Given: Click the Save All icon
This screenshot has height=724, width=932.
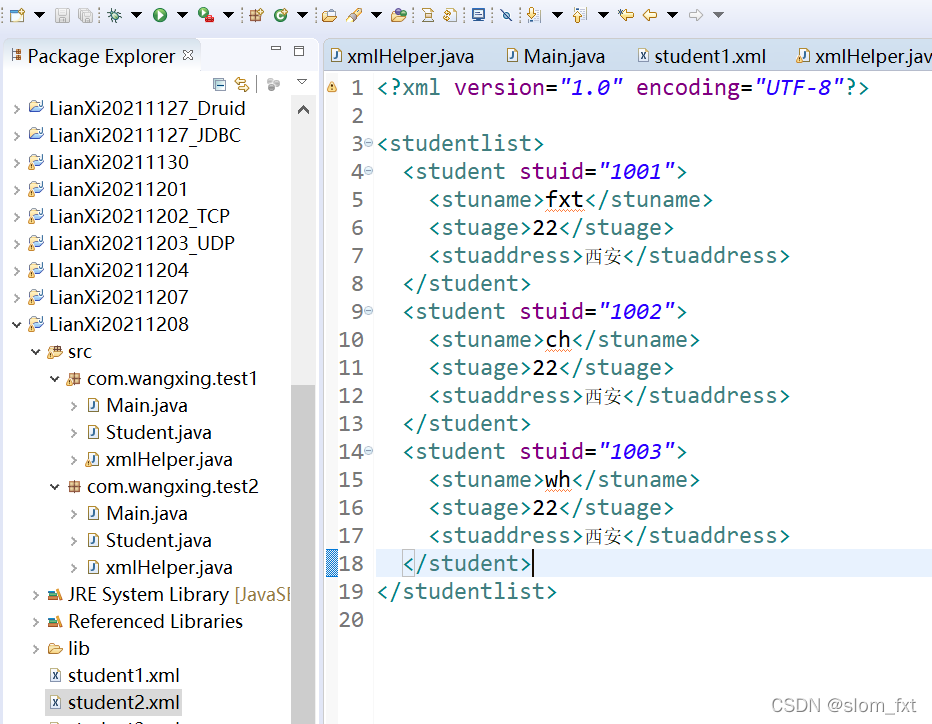Looking at the screenshot, I should [x=85, y=15].
